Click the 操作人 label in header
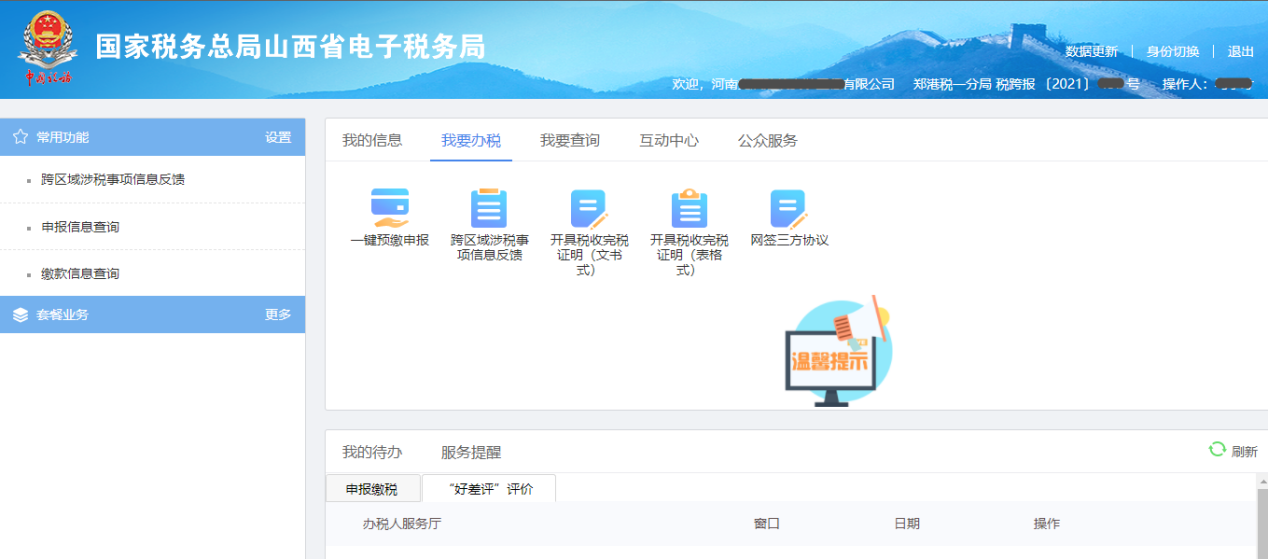Screen dimensions: 1268x559 [1186, 84]
